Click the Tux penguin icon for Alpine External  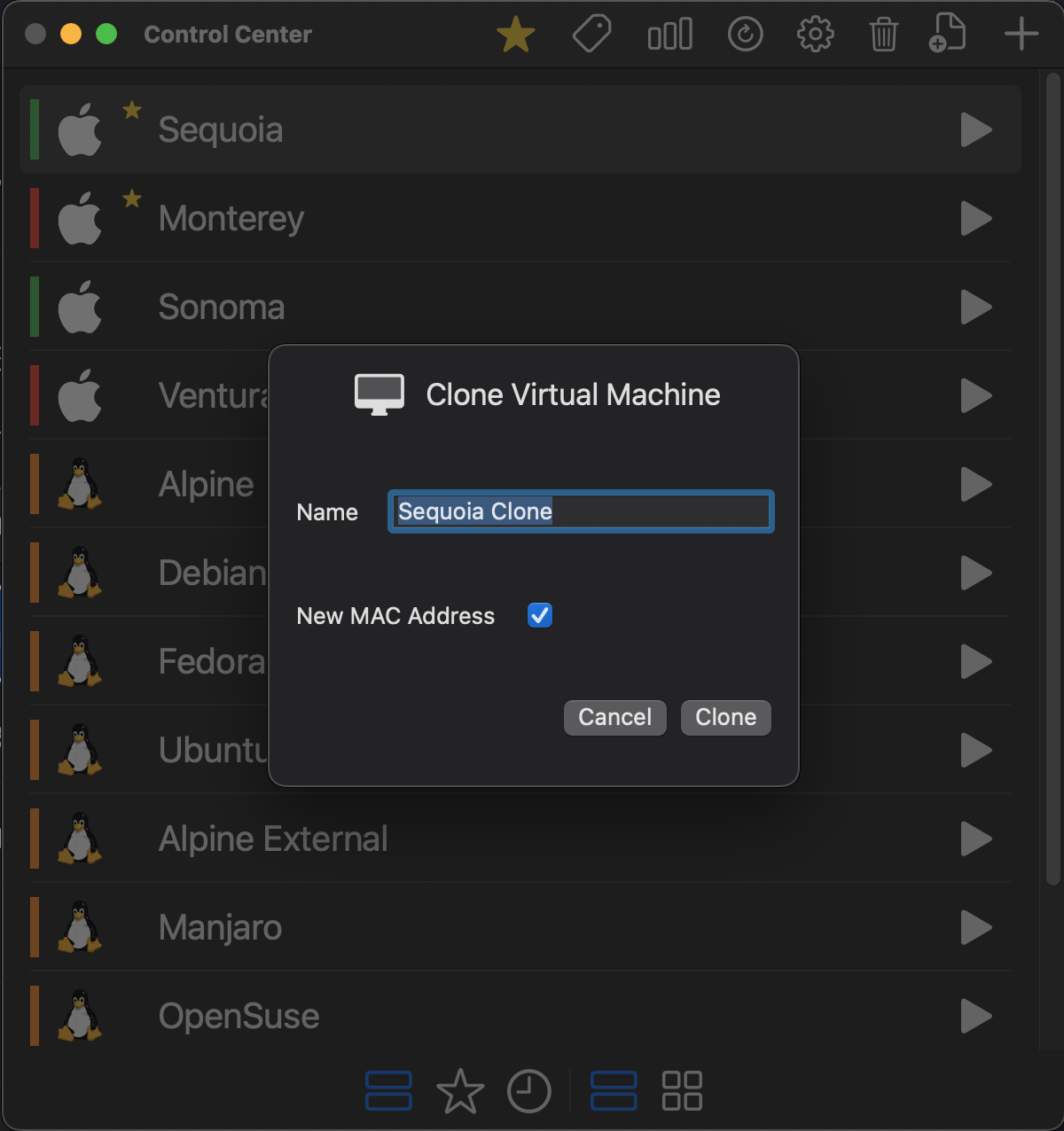coord(80,838)
